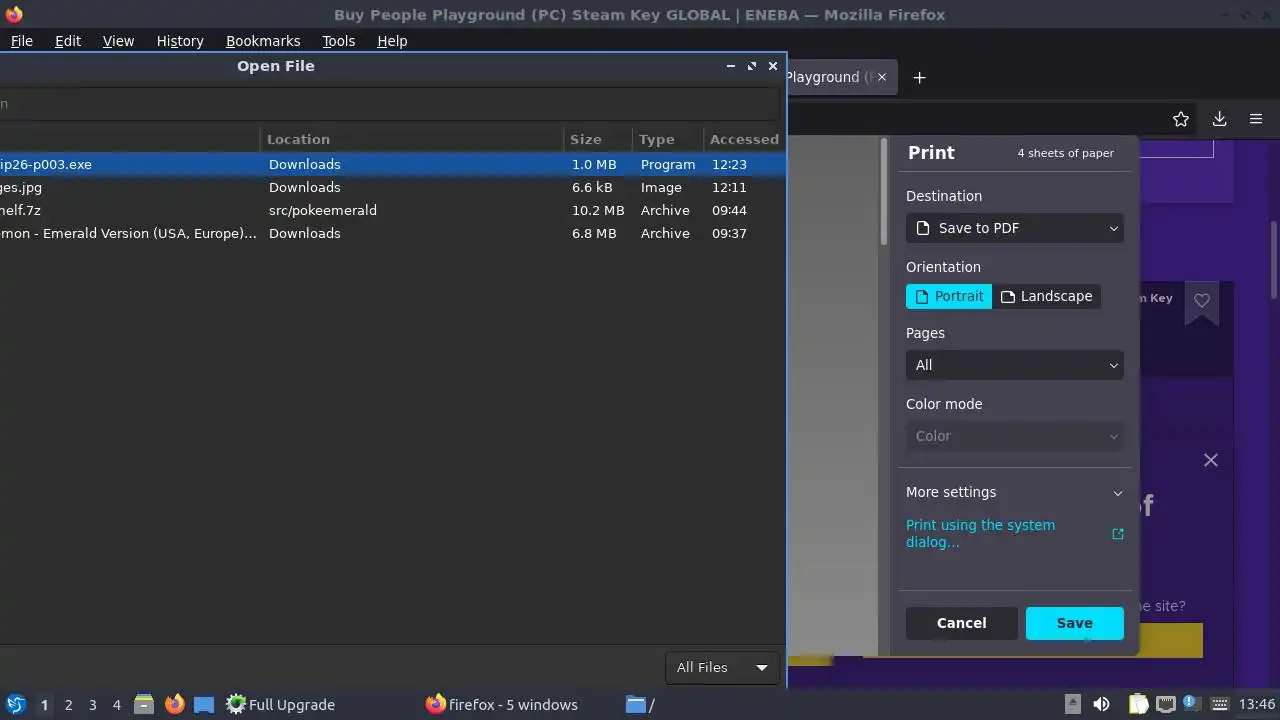The image size is (1280, 720).
Task: Open the disabled Color mode dropdown
Action: pyautogui.click(x=1015, y=436)
